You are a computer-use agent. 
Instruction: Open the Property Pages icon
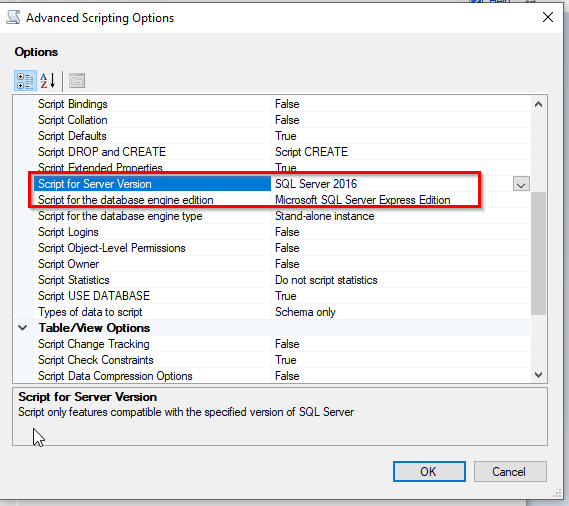77,81
